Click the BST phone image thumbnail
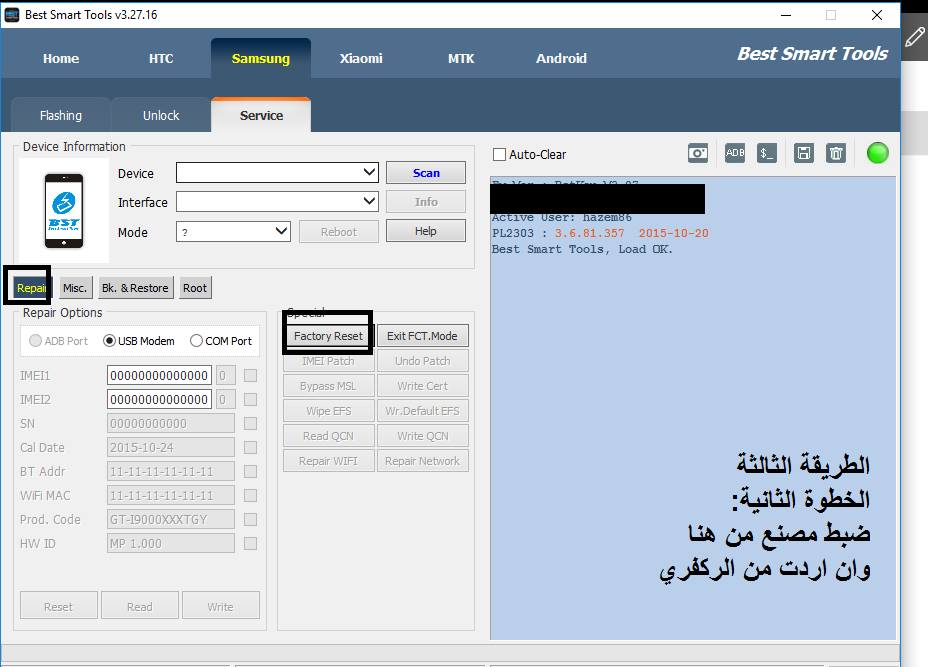The width and height of the screenshot is (928, 667). click(x=64, y=211)
